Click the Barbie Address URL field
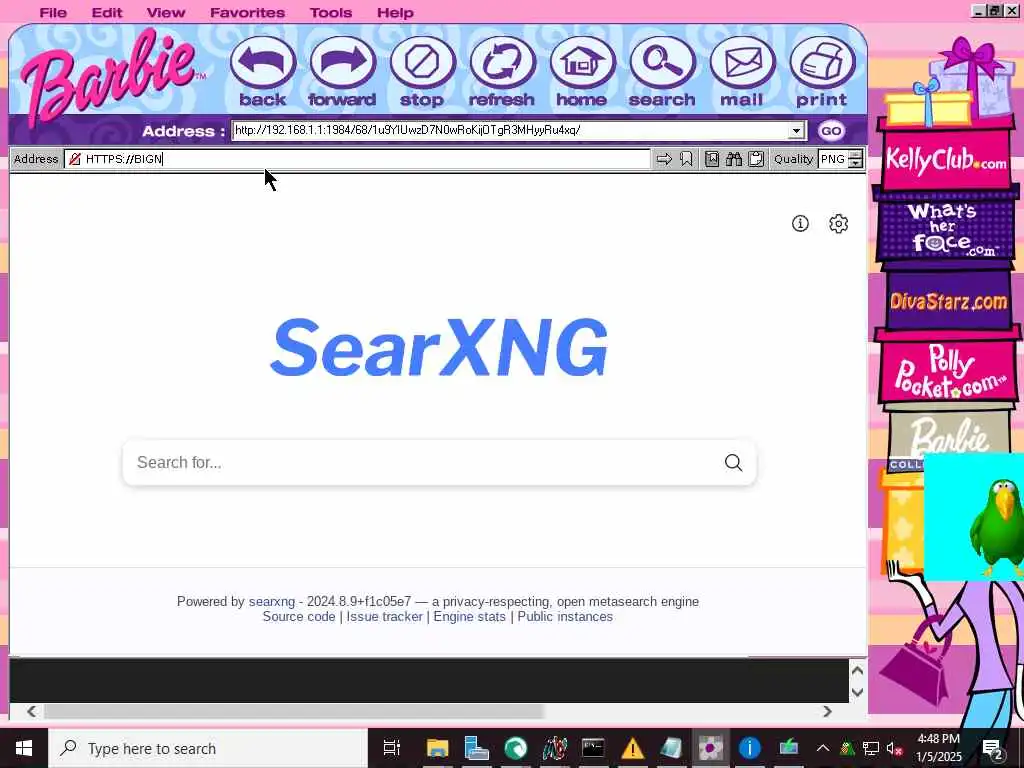This screenshot has width=1024, height=768. pyautogui.click(x=510, y=130)
